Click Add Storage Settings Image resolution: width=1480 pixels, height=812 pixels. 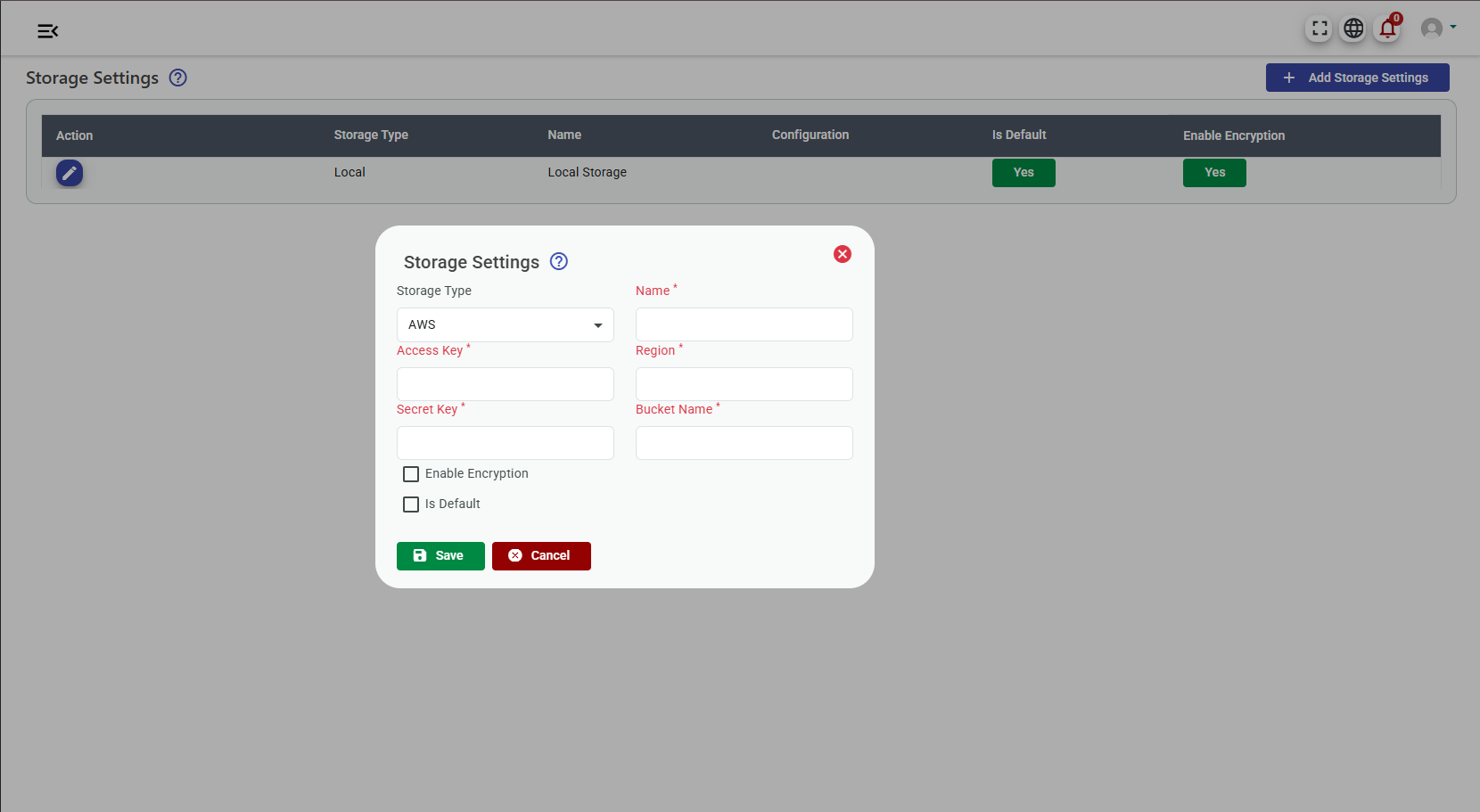tap(1357, 78)
